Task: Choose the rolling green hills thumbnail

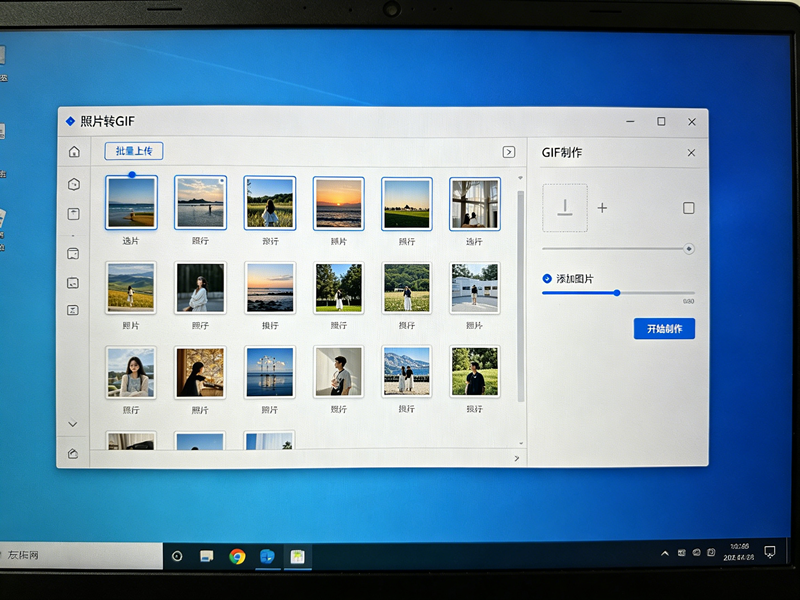Action: [x=131, y=288]
